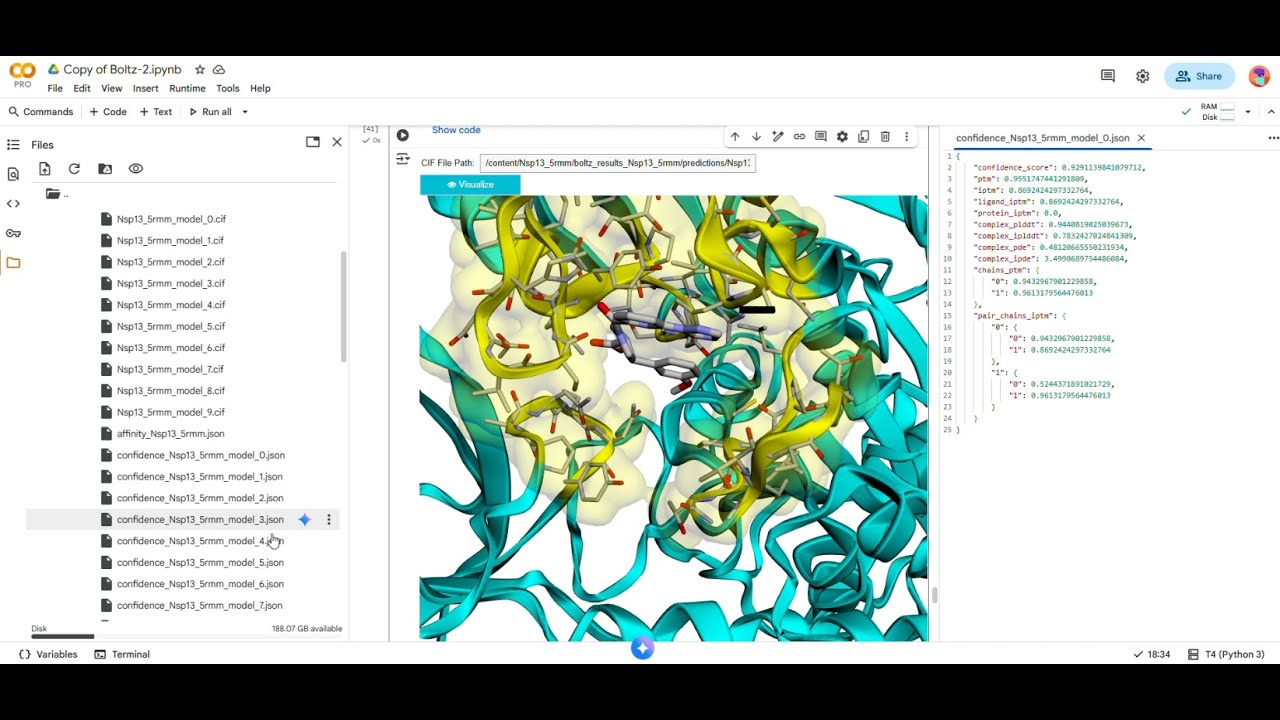Screen dimensions: 1280x720
Task: Open the table of contents sidebar icon
Action: (13, 144)
